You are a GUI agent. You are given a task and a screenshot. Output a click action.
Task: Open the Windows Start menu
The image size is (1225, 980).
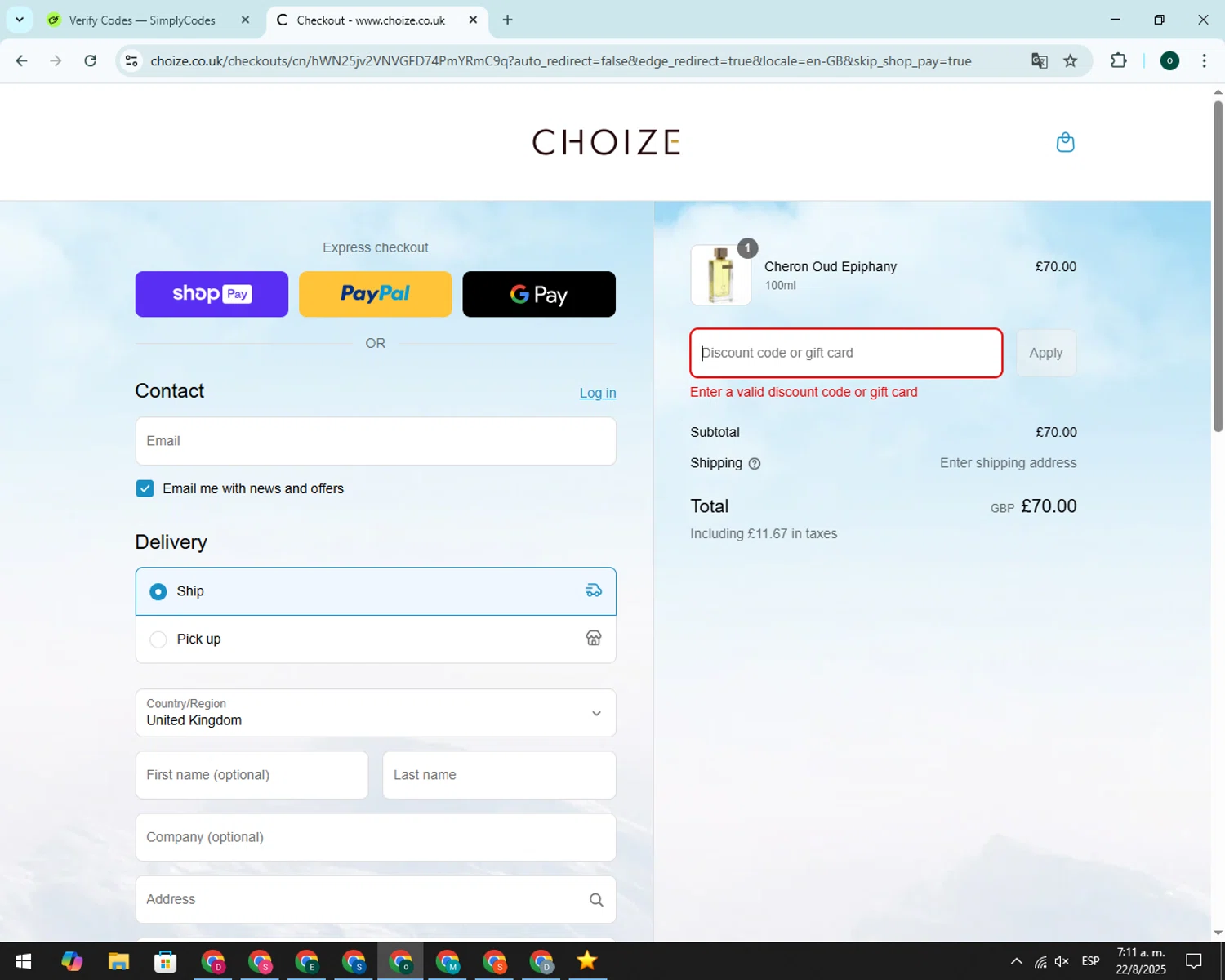[23, 961]
